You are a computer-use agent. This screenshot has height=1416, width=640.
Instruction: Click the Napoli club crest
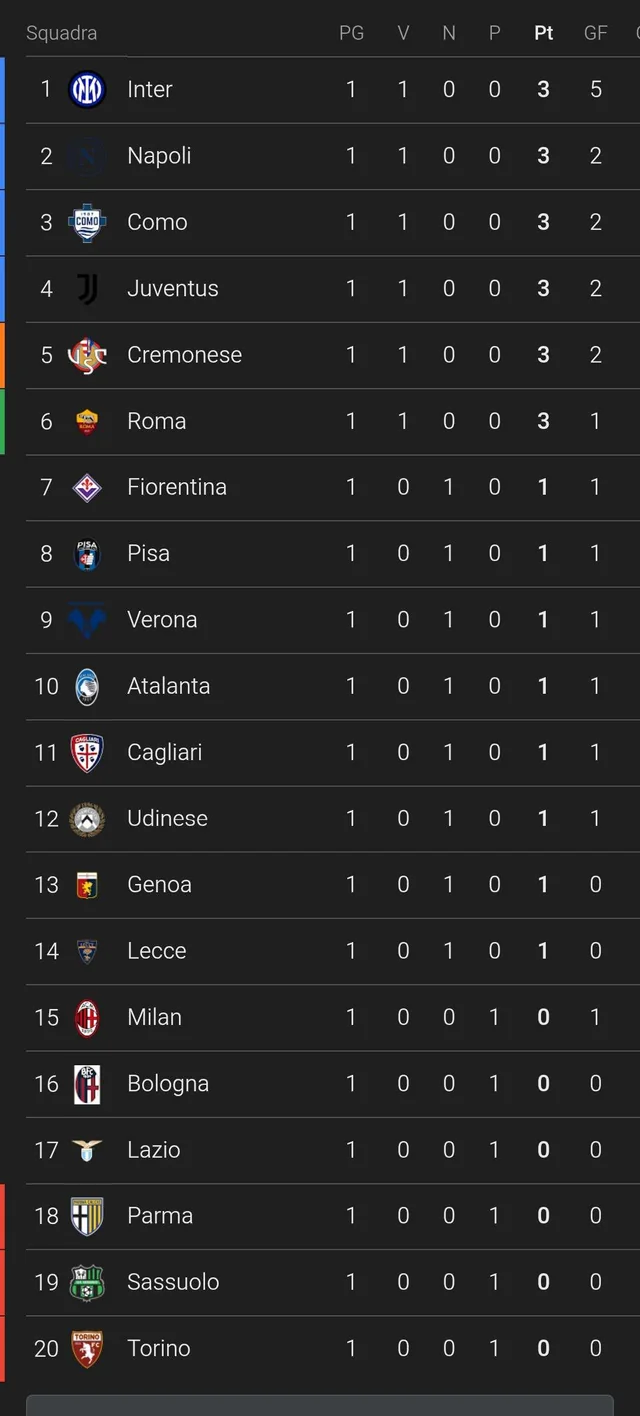click(x=87, y=155)
